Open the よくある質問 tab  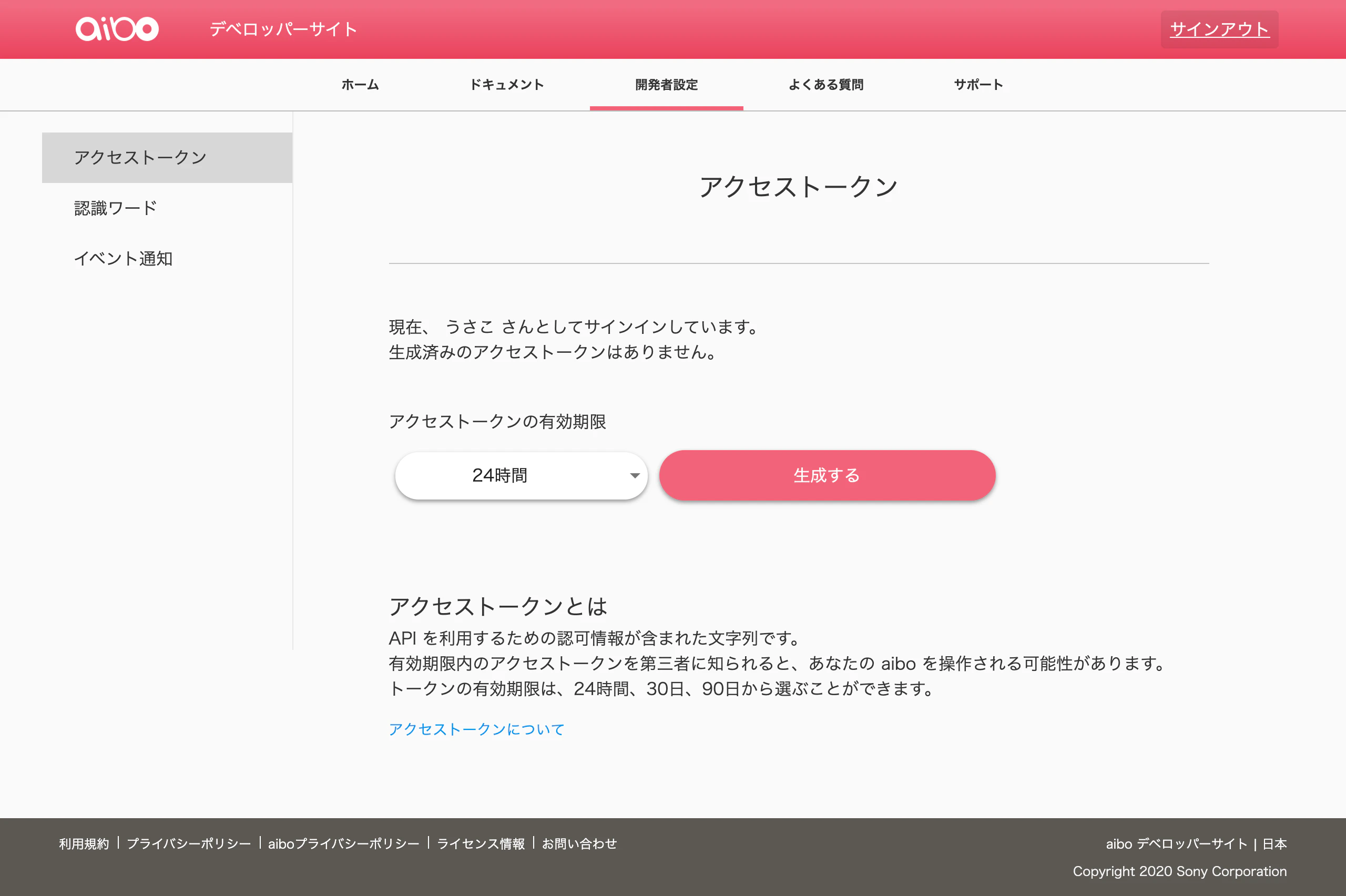tap(825, 85)
